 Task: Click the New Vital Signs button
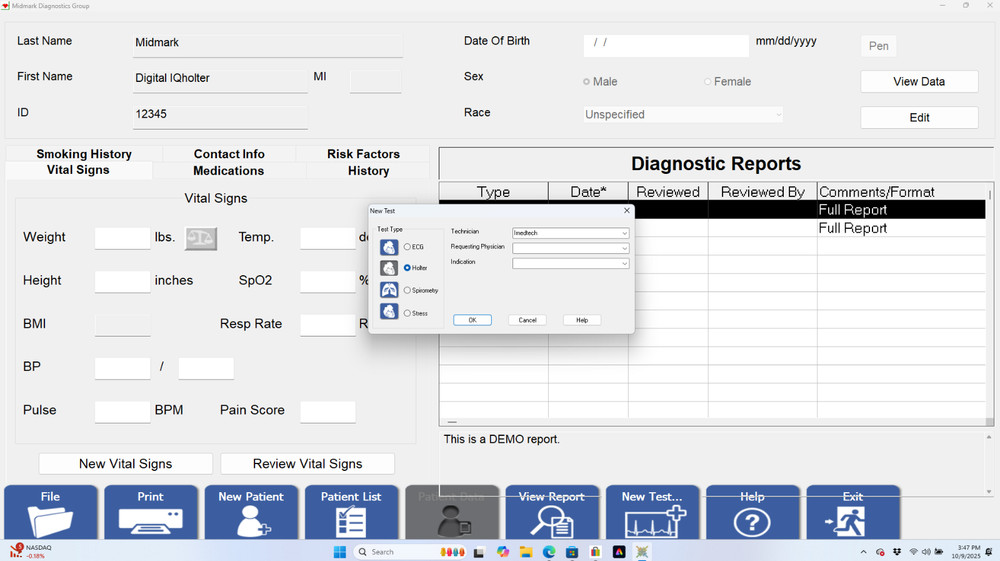point(126,464)
